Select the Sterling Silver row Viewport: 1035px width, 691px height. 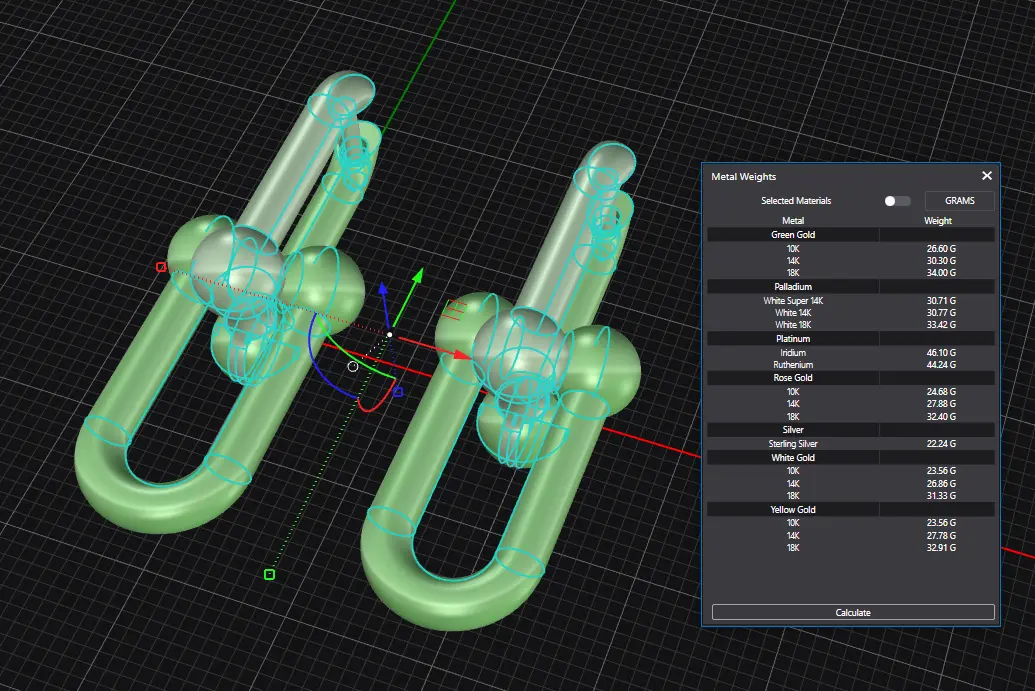pyautogui.click(x=851, y=444)
